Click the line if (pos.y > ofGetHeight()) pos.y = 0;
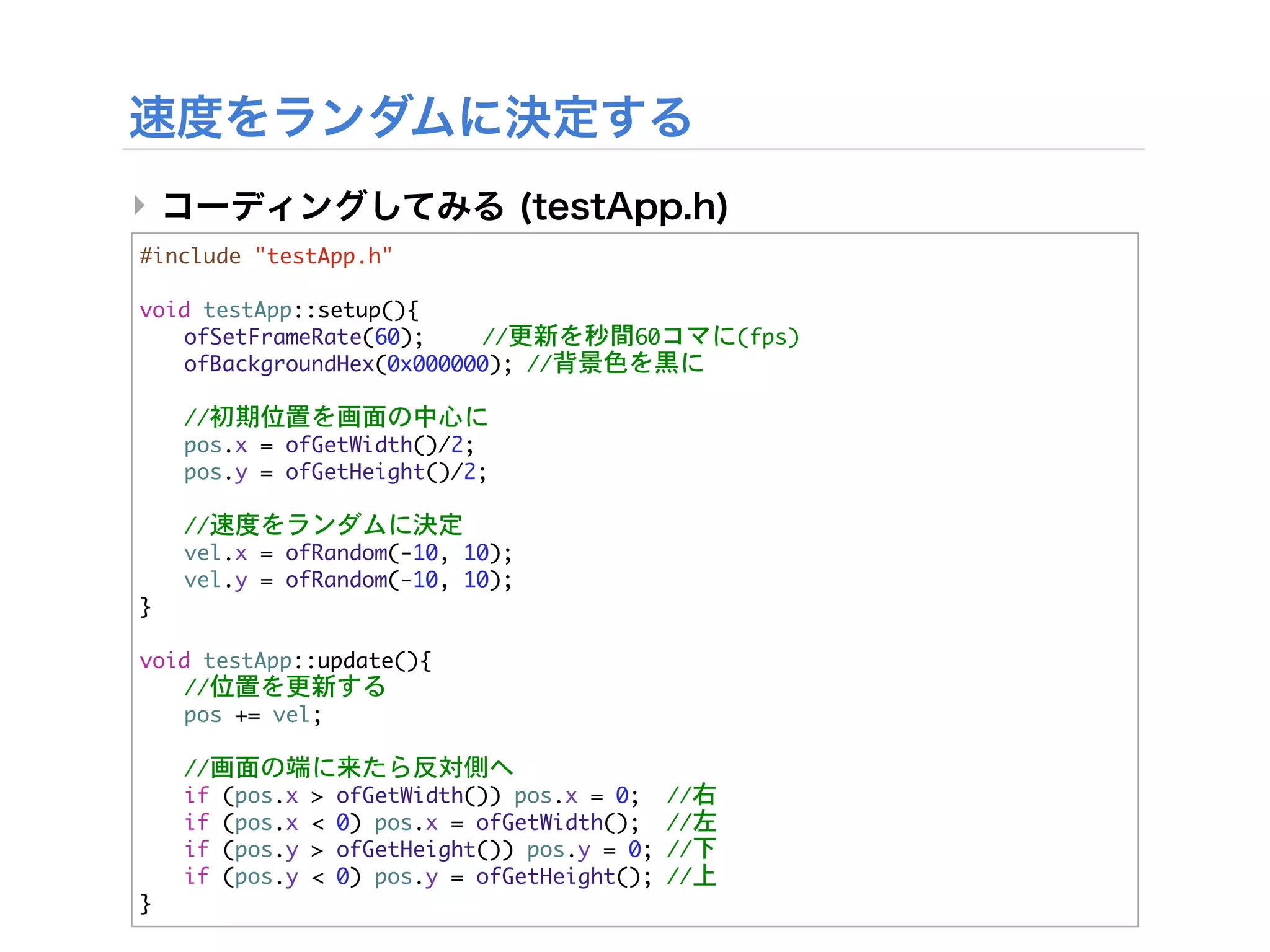The width and height of the screenshot is (1270, 952). [418, 850]
